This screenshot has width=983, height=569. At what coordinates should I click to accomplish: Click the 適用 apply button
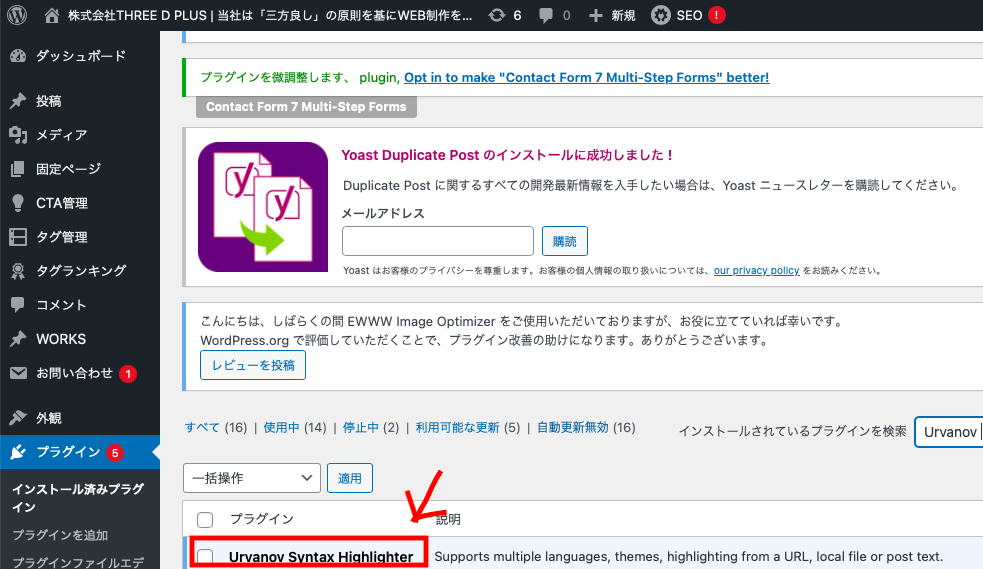[350, 478]
